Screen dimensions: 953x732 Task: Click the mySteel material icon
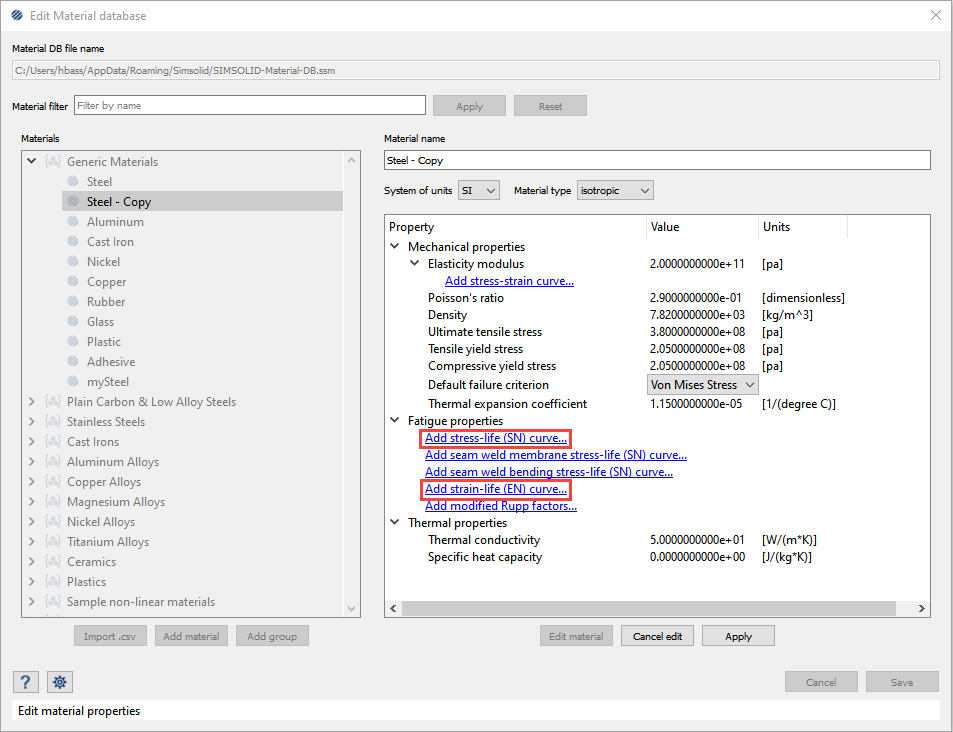[x=73, y=382]
